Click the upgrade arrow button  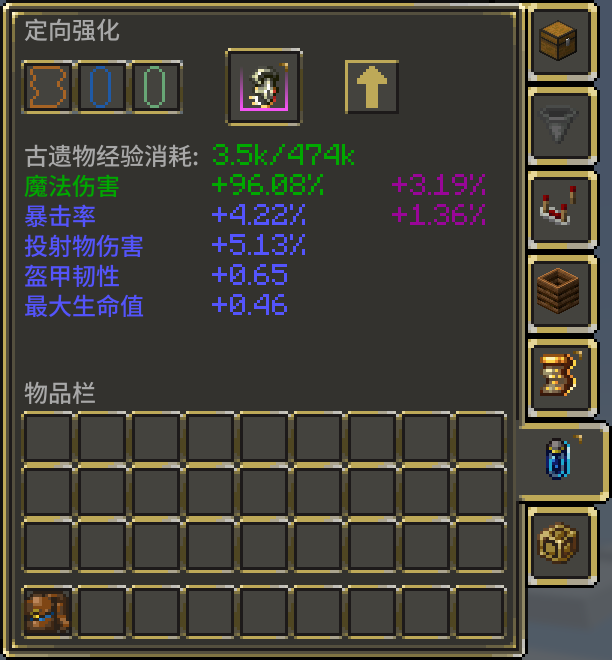pyautogui.click(x=372, y=87)
